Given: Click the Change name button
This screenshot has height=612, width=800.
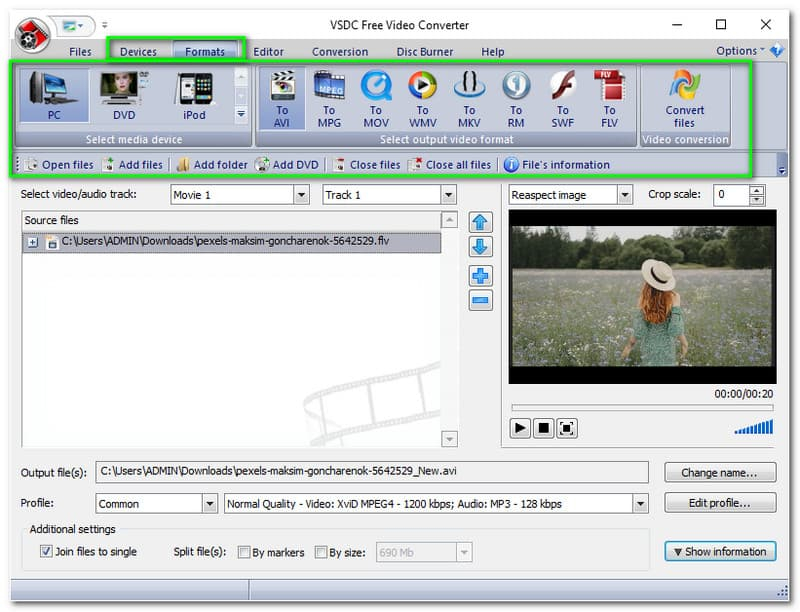Looking at the screenshot, I should pyautogui.click(x=720, y=473).
